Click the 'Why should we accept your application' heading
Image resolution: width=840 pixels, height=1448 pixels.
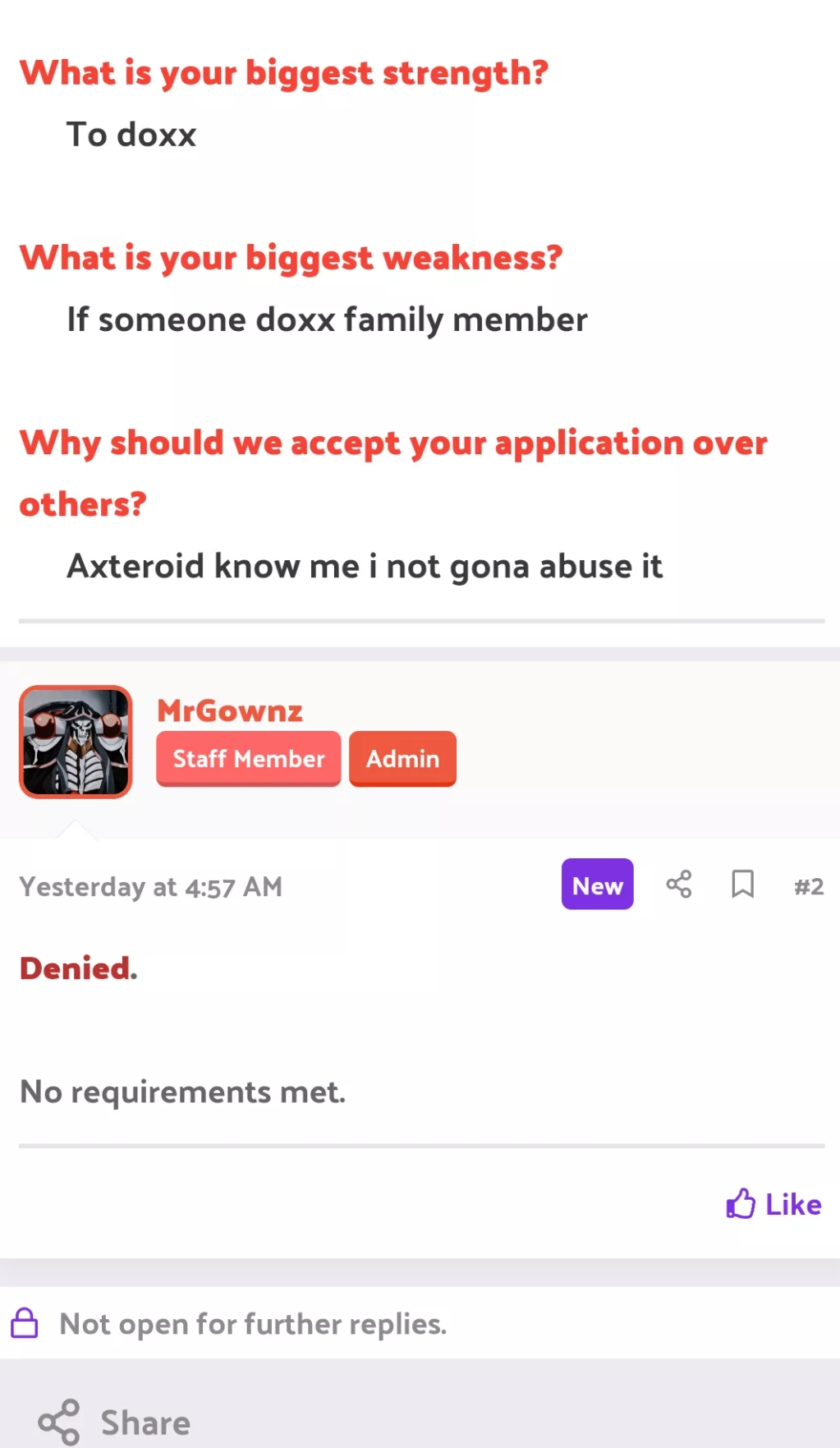(393, 444)
